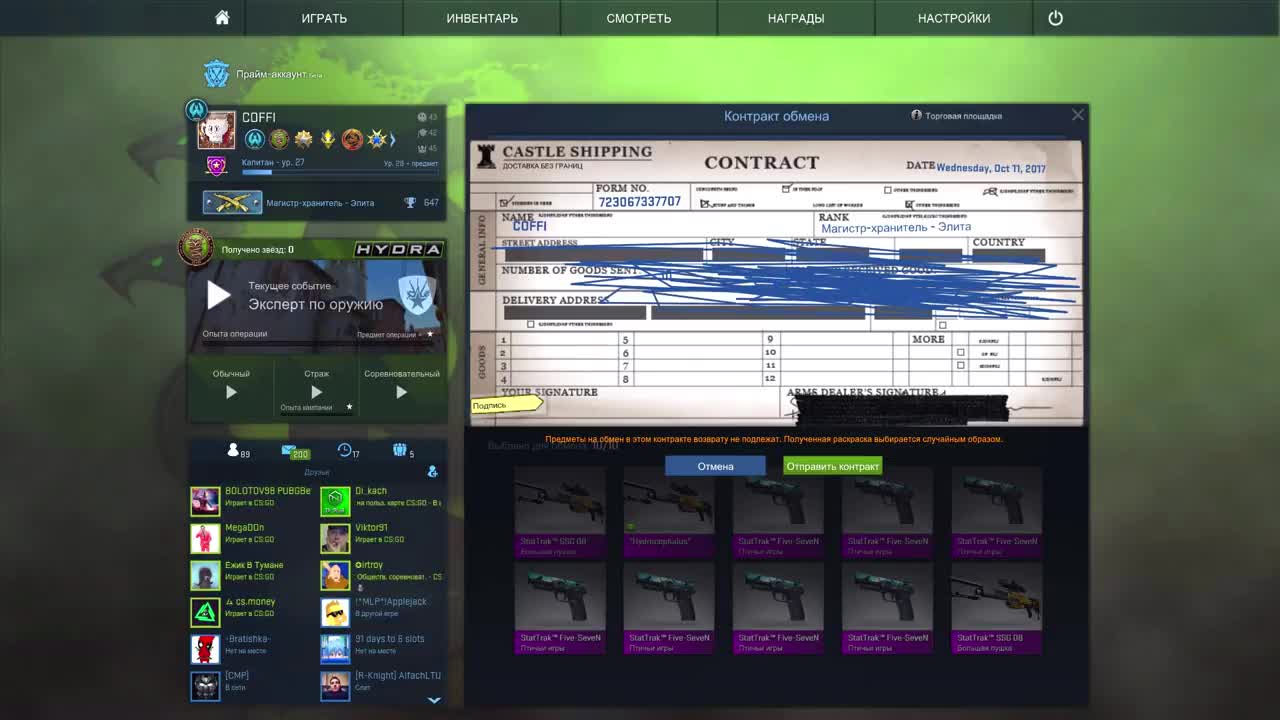Click the Опыта кампании progress bar

click(316, 413)
